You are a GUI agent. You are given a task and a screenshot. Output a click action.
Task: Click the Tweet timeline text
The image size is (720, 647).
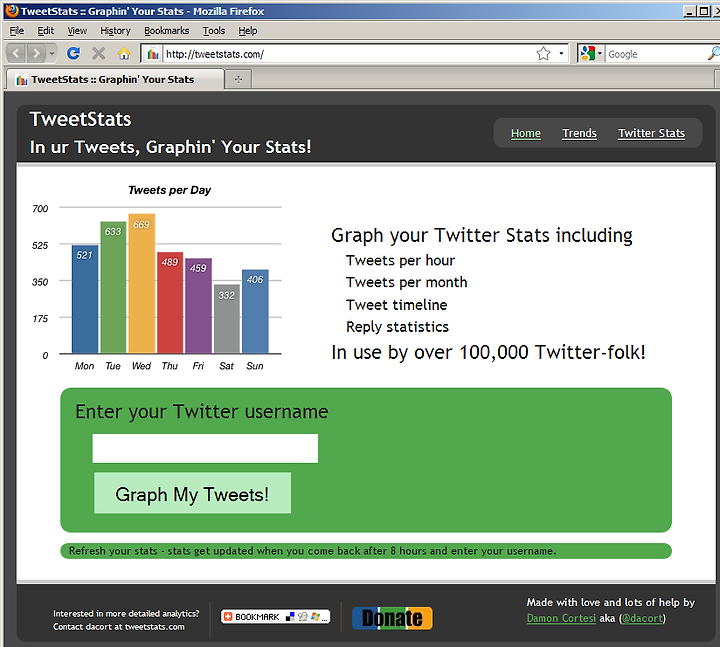tap(397, 305)
